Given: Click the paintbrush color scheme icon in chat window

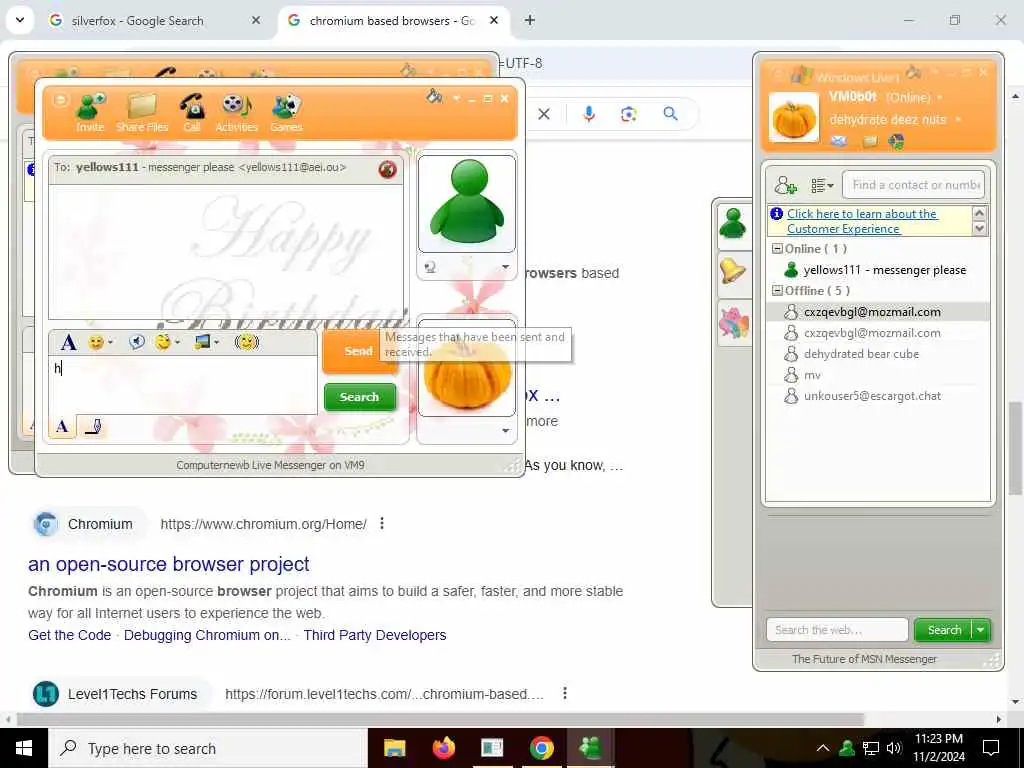Looking at the screenshot, I should coord(434,97).
